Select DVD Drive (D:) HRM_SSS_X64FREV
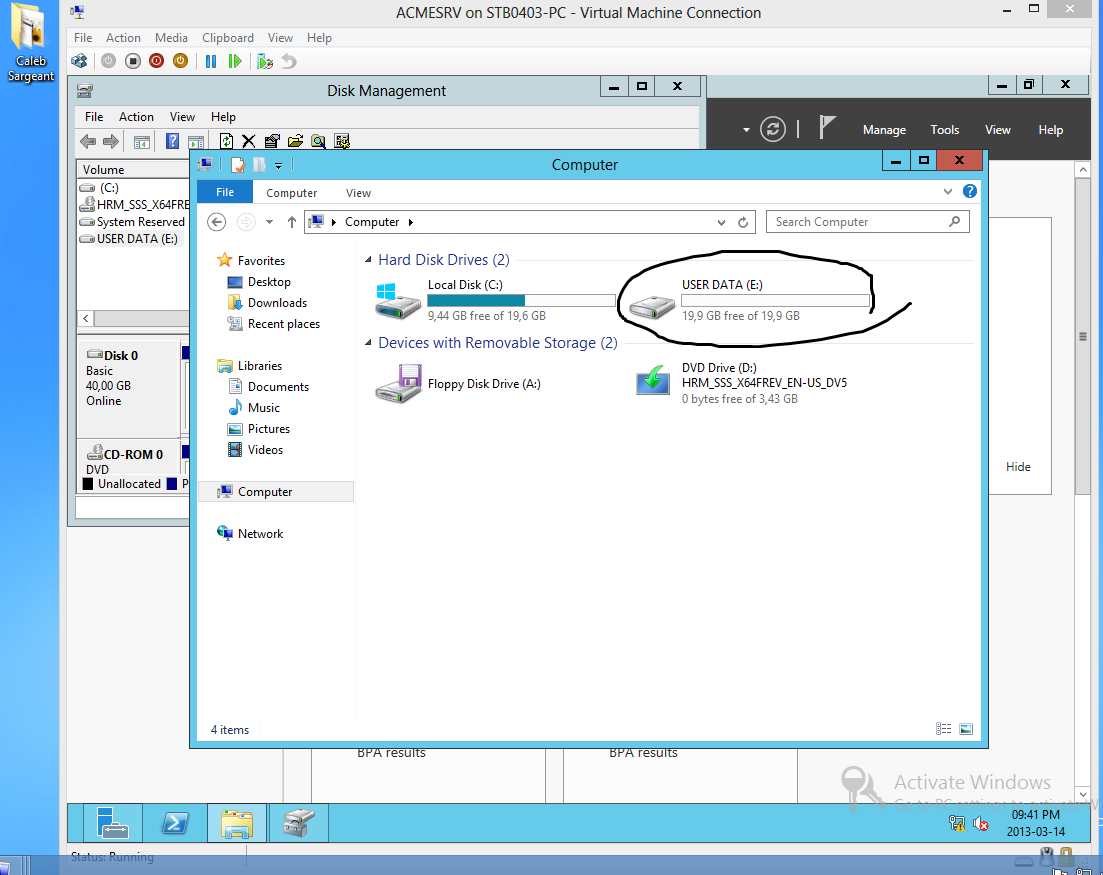Image resolution: width=1103 pixels, height=875 pixels. click(741, 383)
